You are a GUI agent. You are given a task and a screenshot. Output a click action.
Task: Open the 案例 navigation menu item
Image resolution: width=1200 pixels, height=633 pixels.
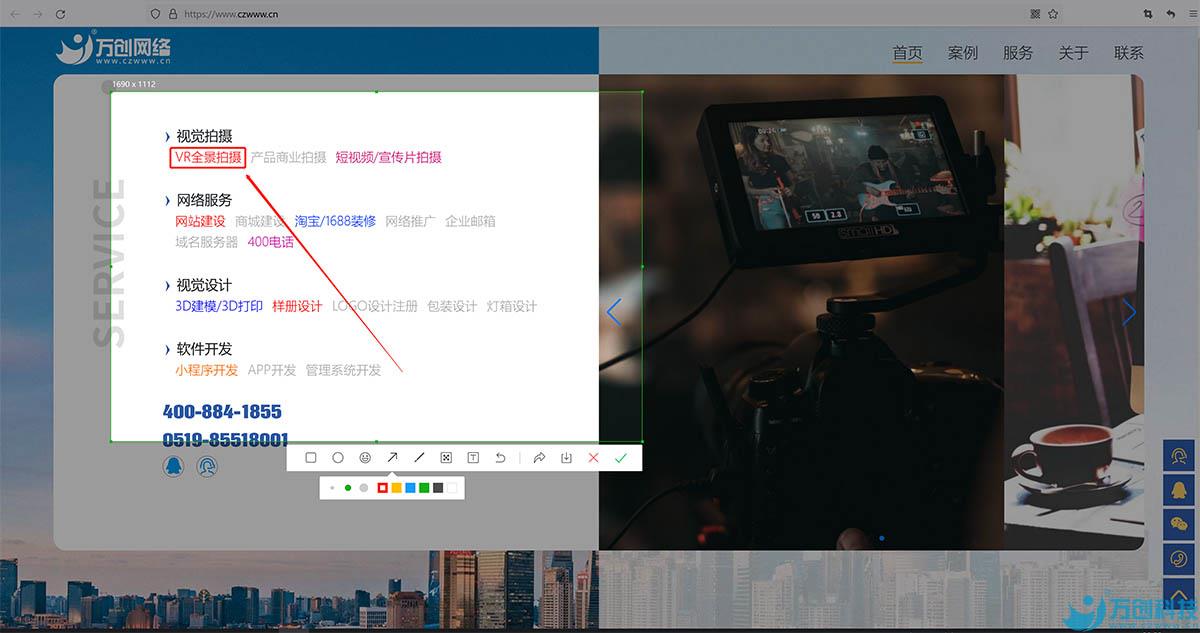[x=962, y=53]
